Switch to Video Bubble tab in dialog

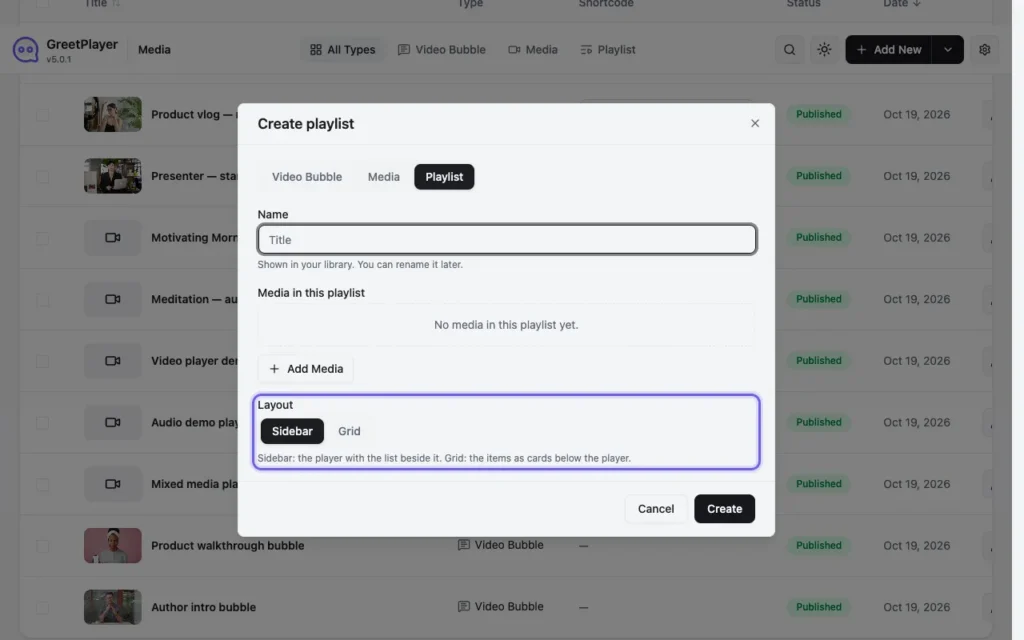point(306,177)
